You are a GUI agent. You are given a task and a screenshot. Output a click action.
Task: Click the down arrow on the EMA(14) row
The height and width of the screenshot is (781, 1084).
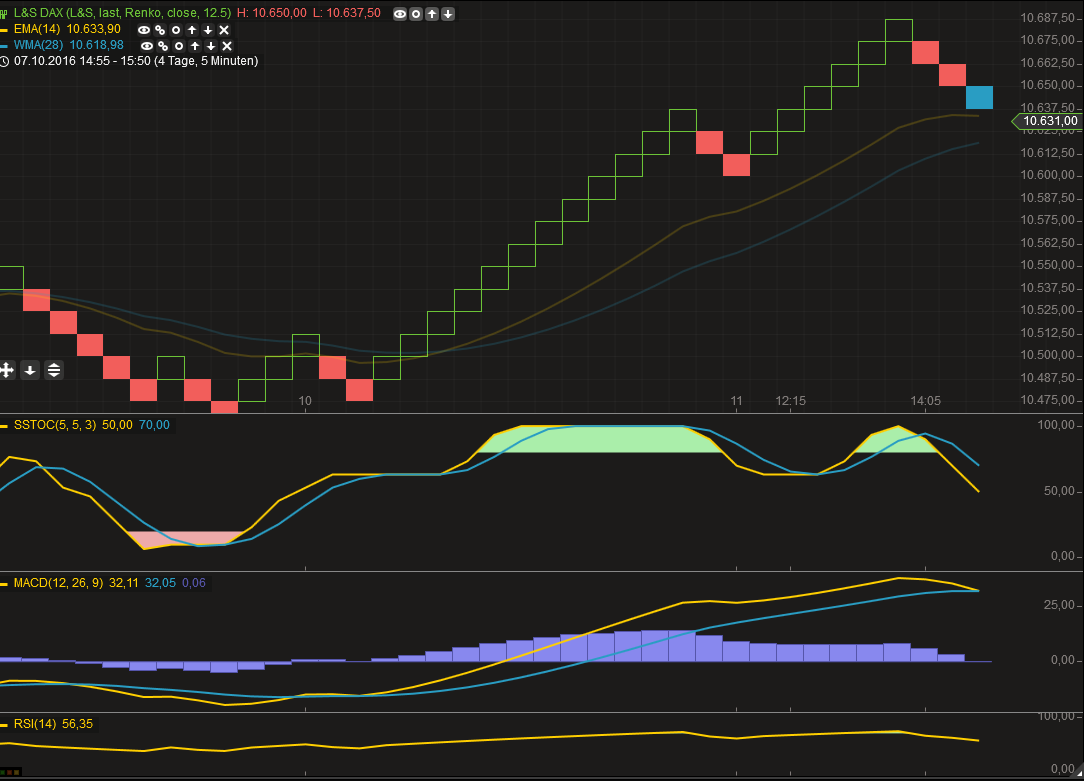coord(208,30)
